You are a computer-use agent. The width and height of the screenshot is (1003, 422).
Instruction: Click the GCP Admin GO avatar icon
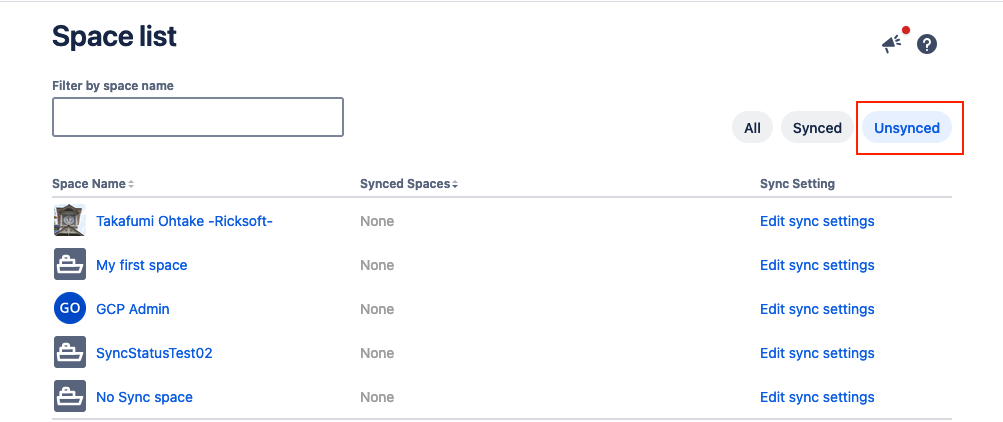[70, 309]
